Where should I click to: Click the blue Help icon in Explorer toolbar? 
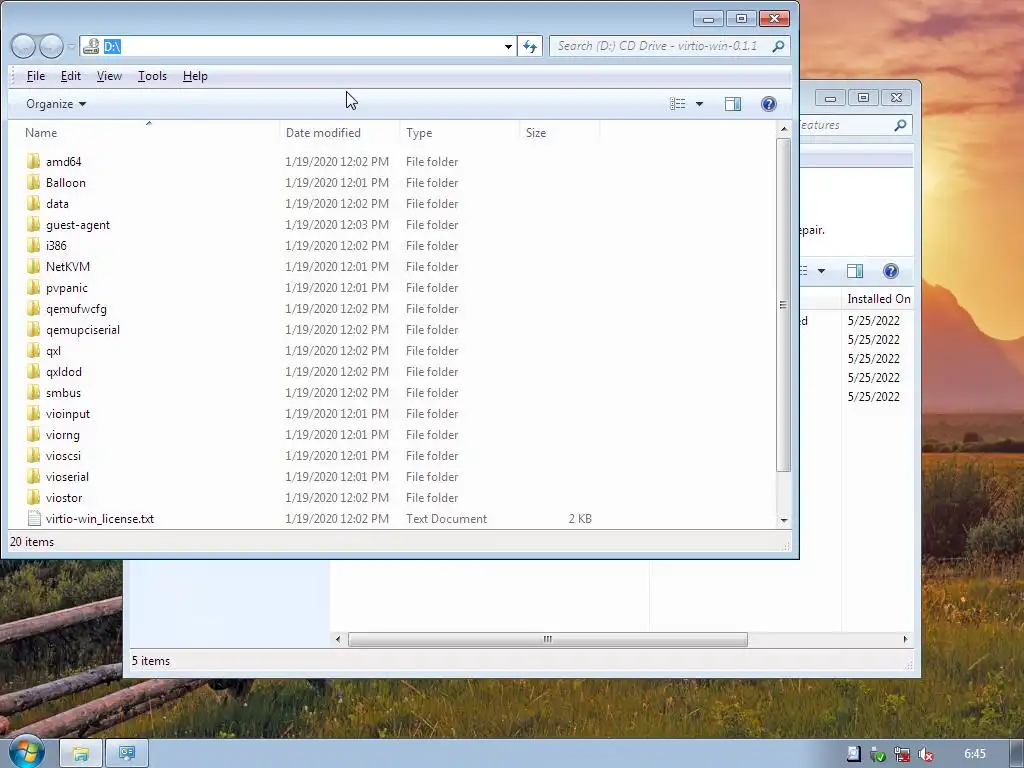769,104
